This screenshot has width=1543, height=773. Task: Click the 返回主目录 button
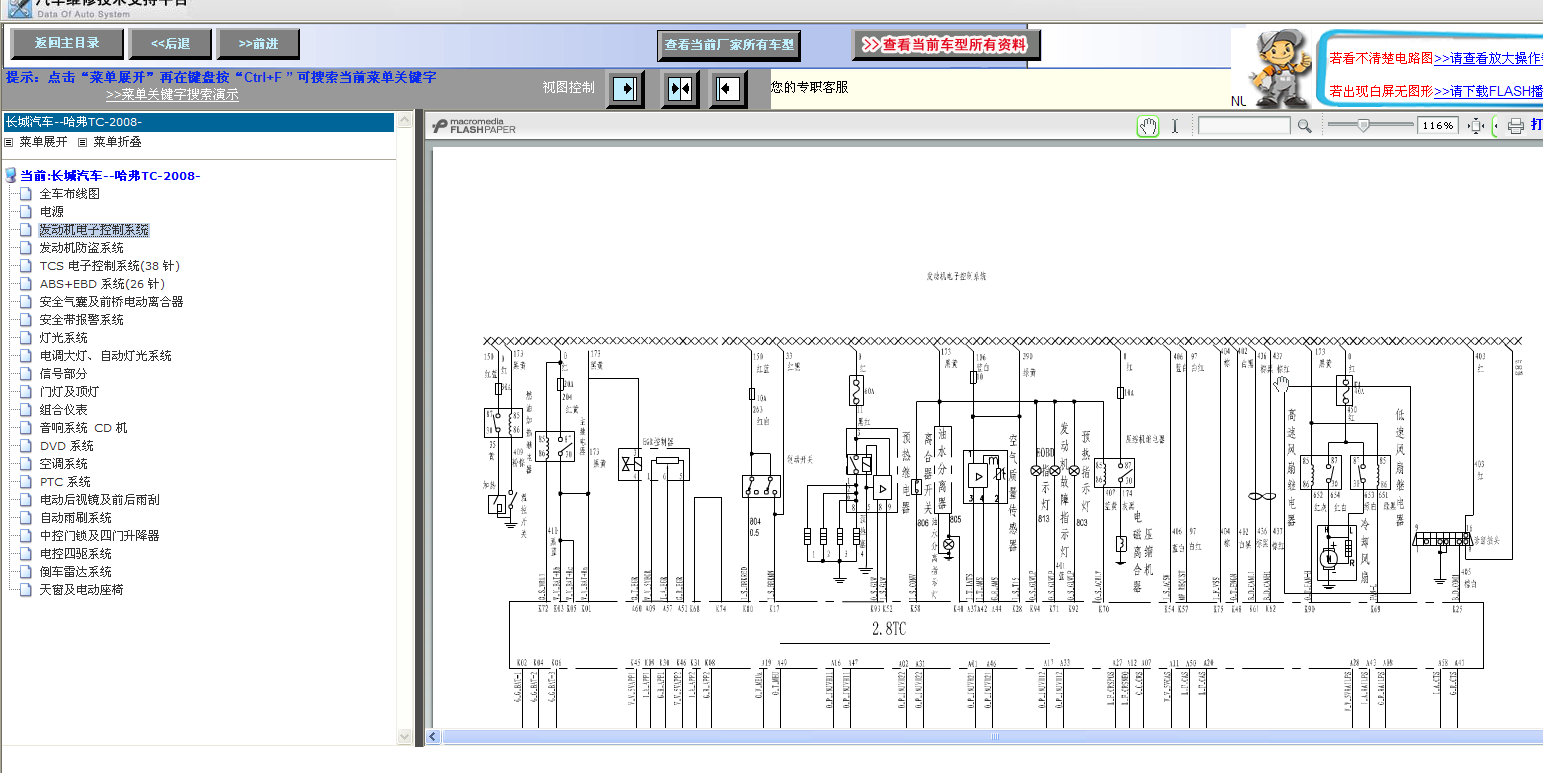click(x=67, y=44)
